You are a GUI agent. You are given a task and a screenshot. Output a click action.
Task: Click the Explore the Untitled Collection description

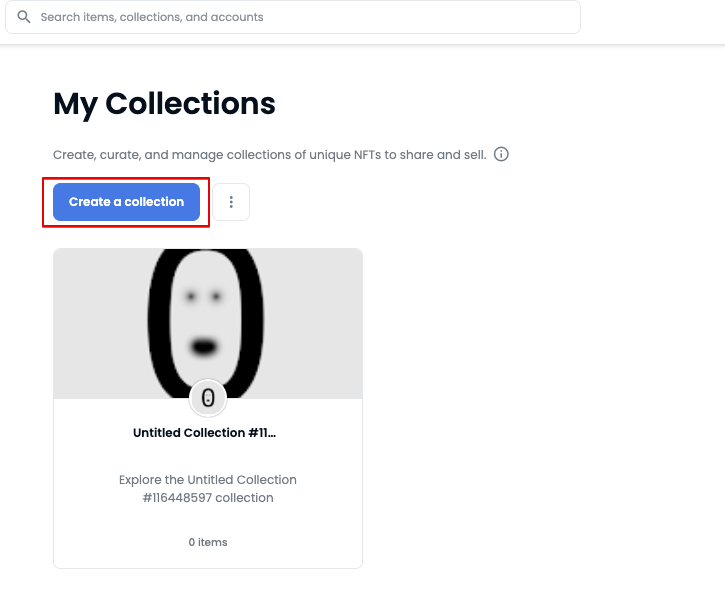[x=208, y=489]
